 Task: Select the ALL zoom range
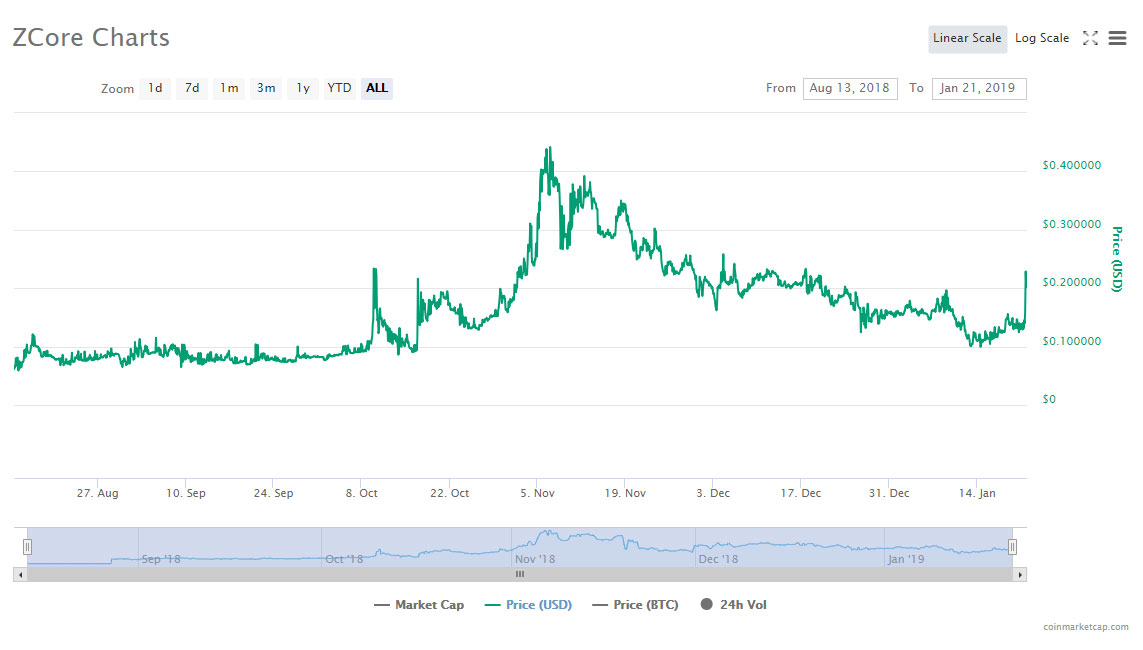pyautogui.click(x=377, y=88)
